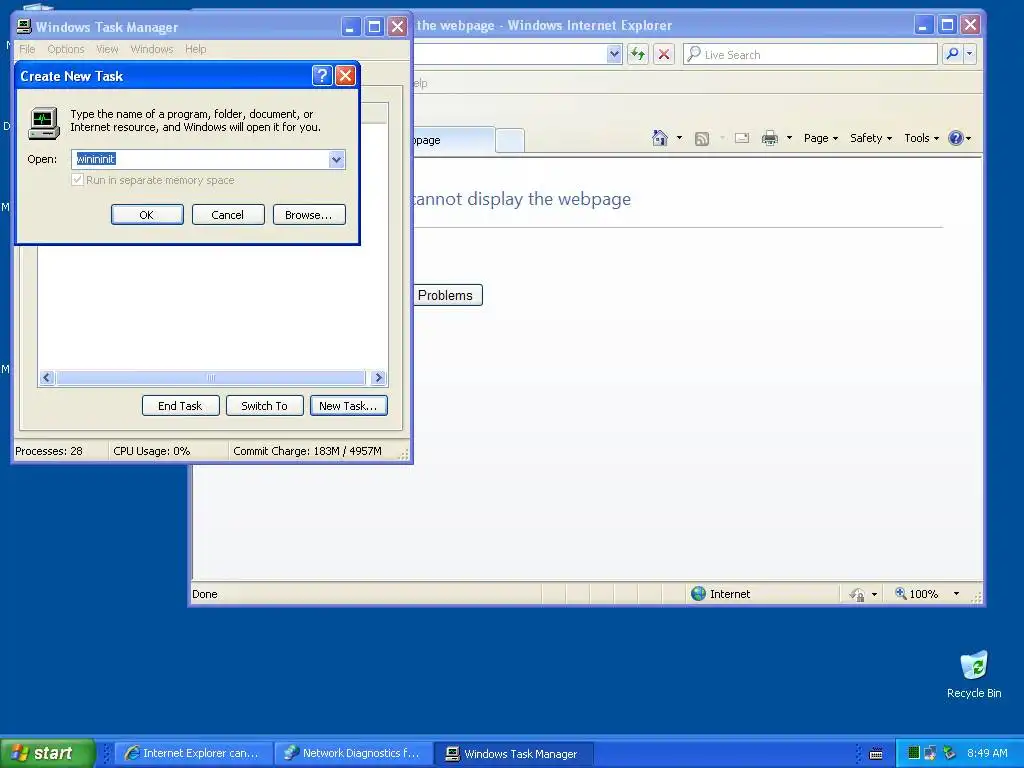Click Switch To in Task Manager
1024x768 pixels.
[264, 406]
